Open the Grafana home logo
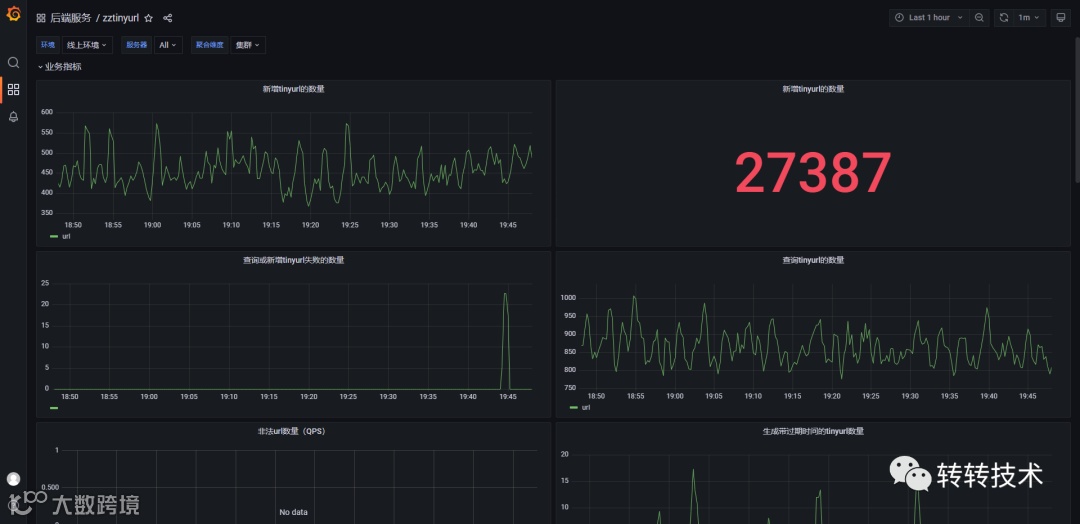Viewport: 1080px width, 524px height. coord(13,13)
